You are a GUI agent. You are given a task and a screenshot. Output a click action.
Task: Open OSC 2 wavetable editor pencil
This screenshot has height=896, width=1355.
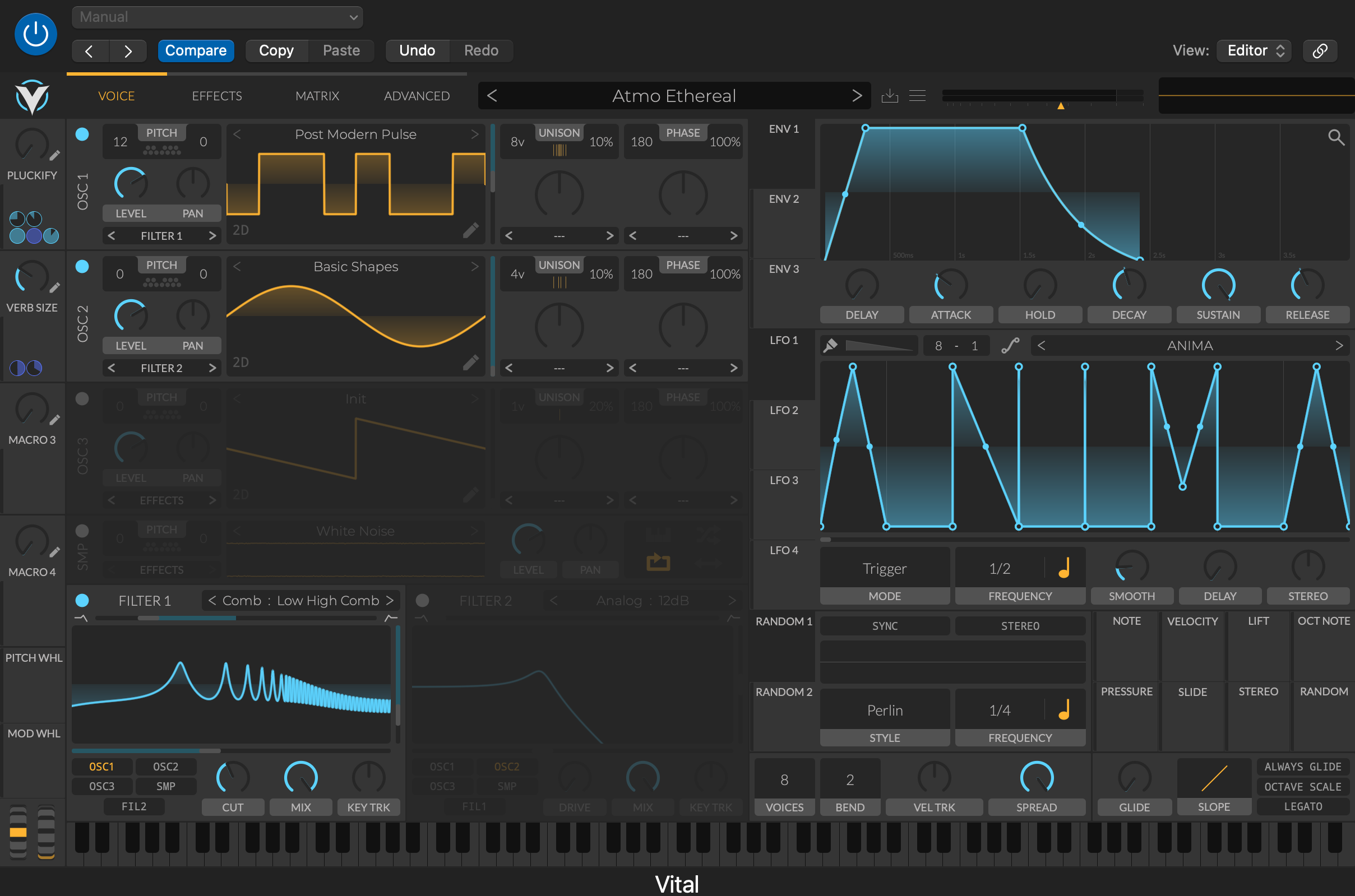pyautogui.click(x=470, y=363)
